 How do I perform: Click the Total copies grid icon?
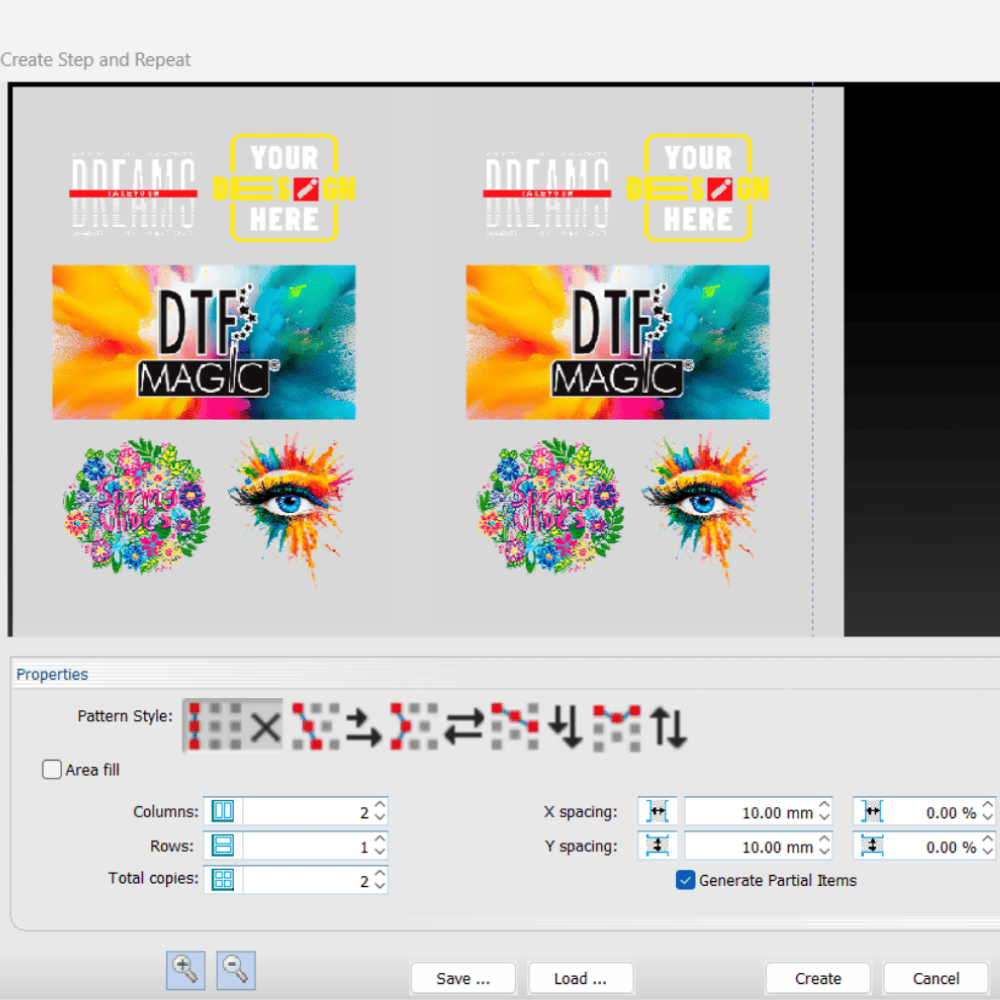click(222, 880)
